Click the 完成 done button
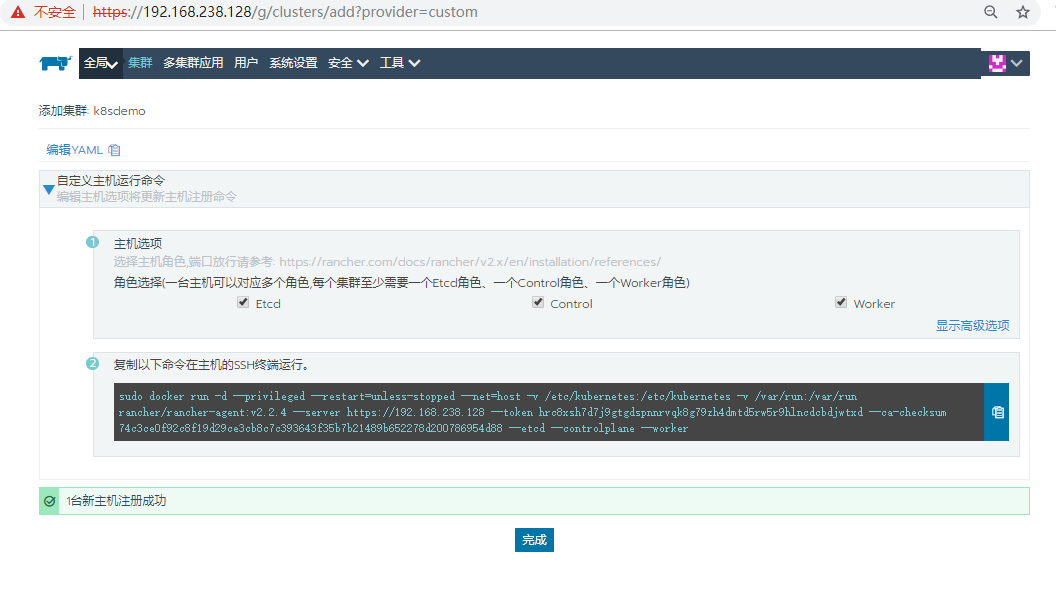This screenshot has width=1056, height=592. click(x=534, y=539)
